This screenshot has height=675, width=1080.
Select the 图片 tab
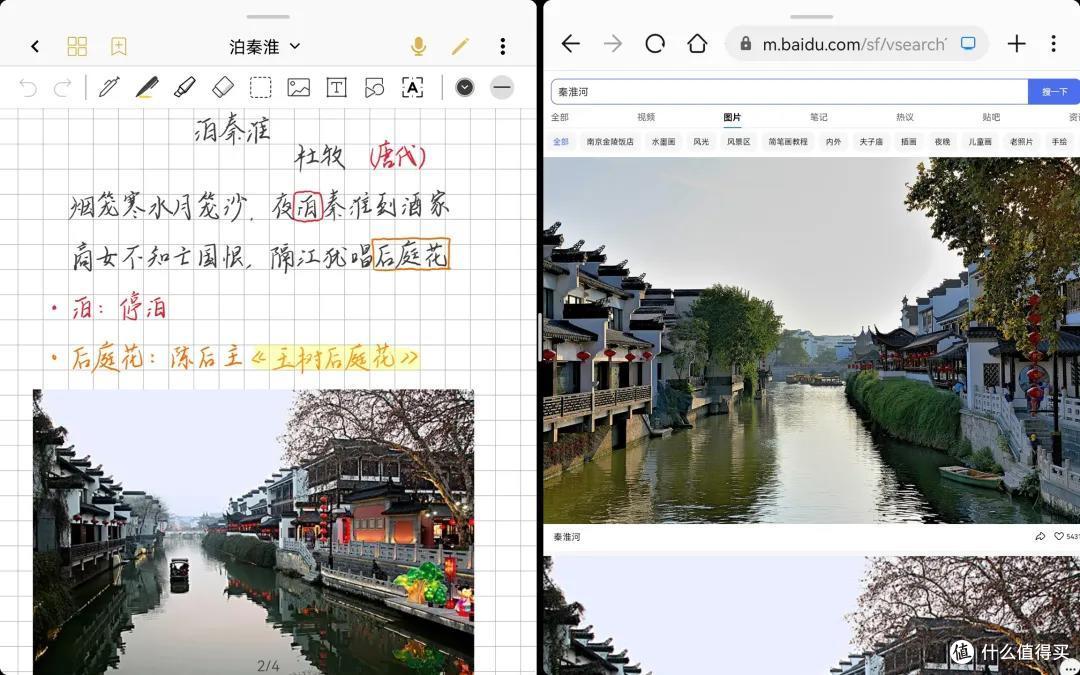(x=732, y=117)
